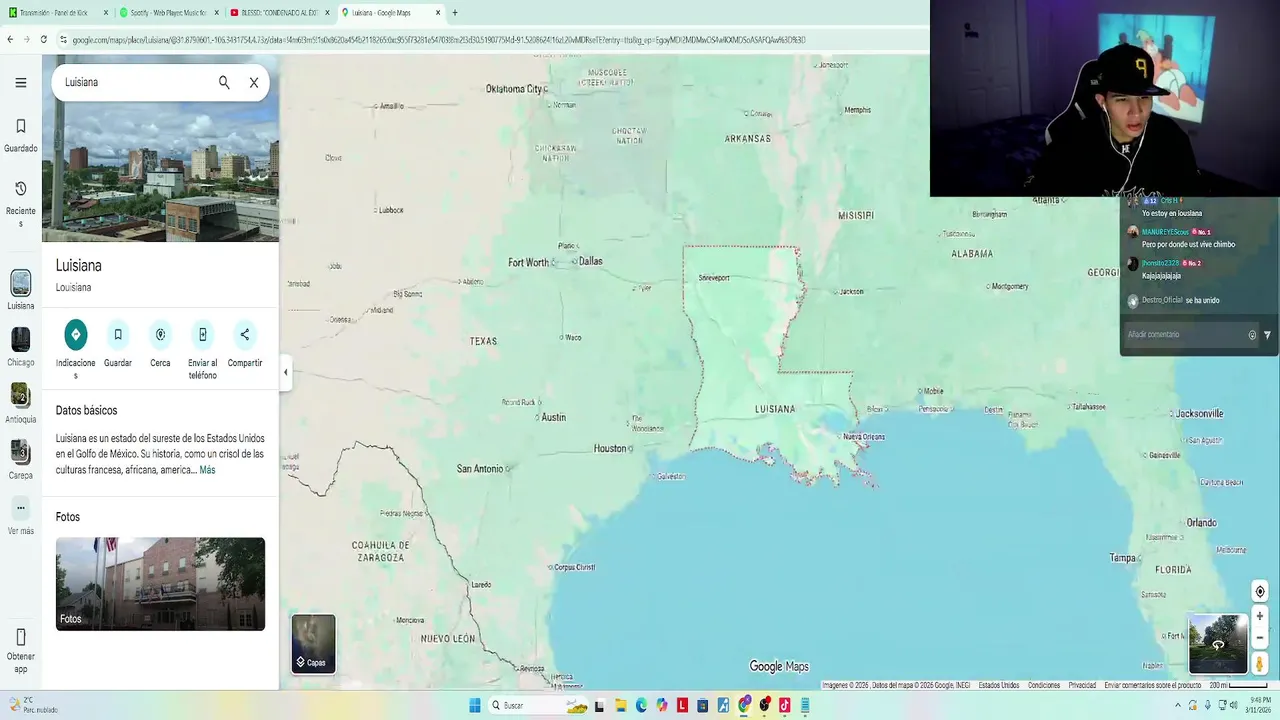This screenshot has height=720, width=1280.
Task: Open the Capas layers button
Action: [x=313, y=643]
